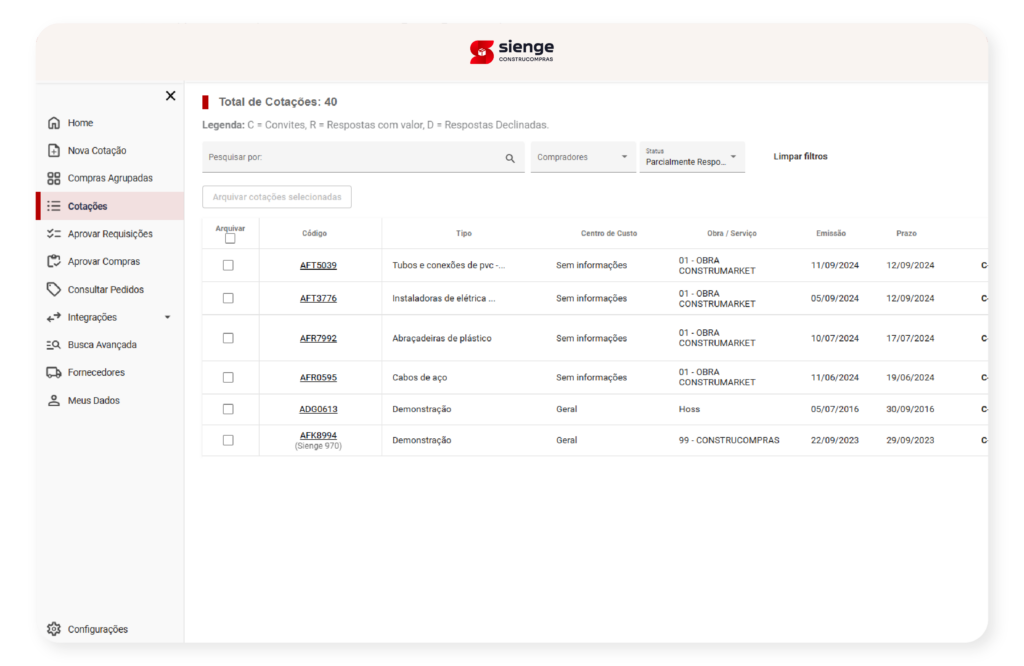Click the Prazo column header
Image resolution: width=1024 pixels, height=666 pixels.
pos(906,233)
